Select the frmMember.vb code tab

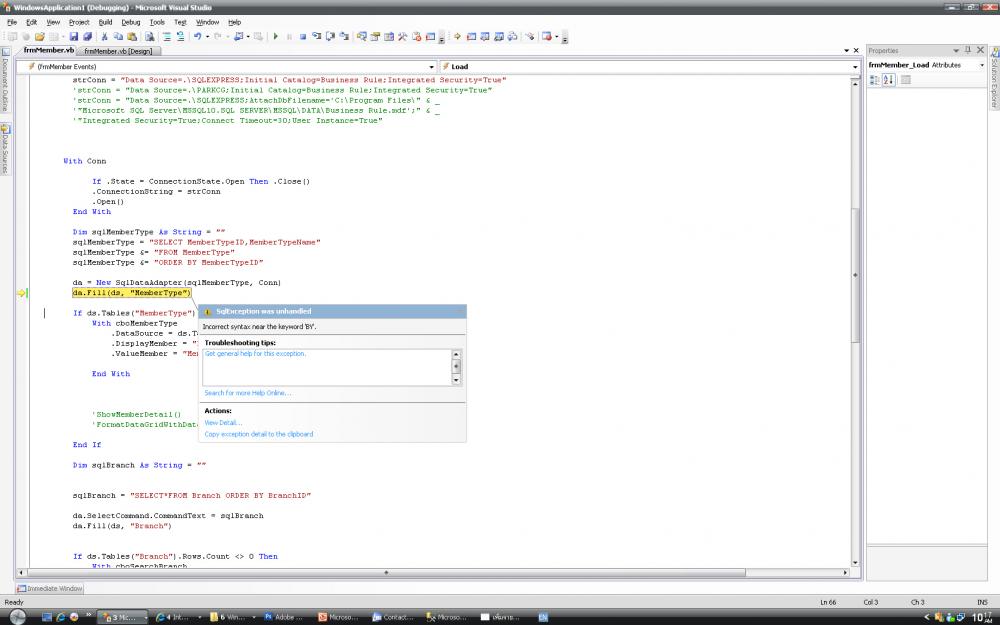point(49,50)
